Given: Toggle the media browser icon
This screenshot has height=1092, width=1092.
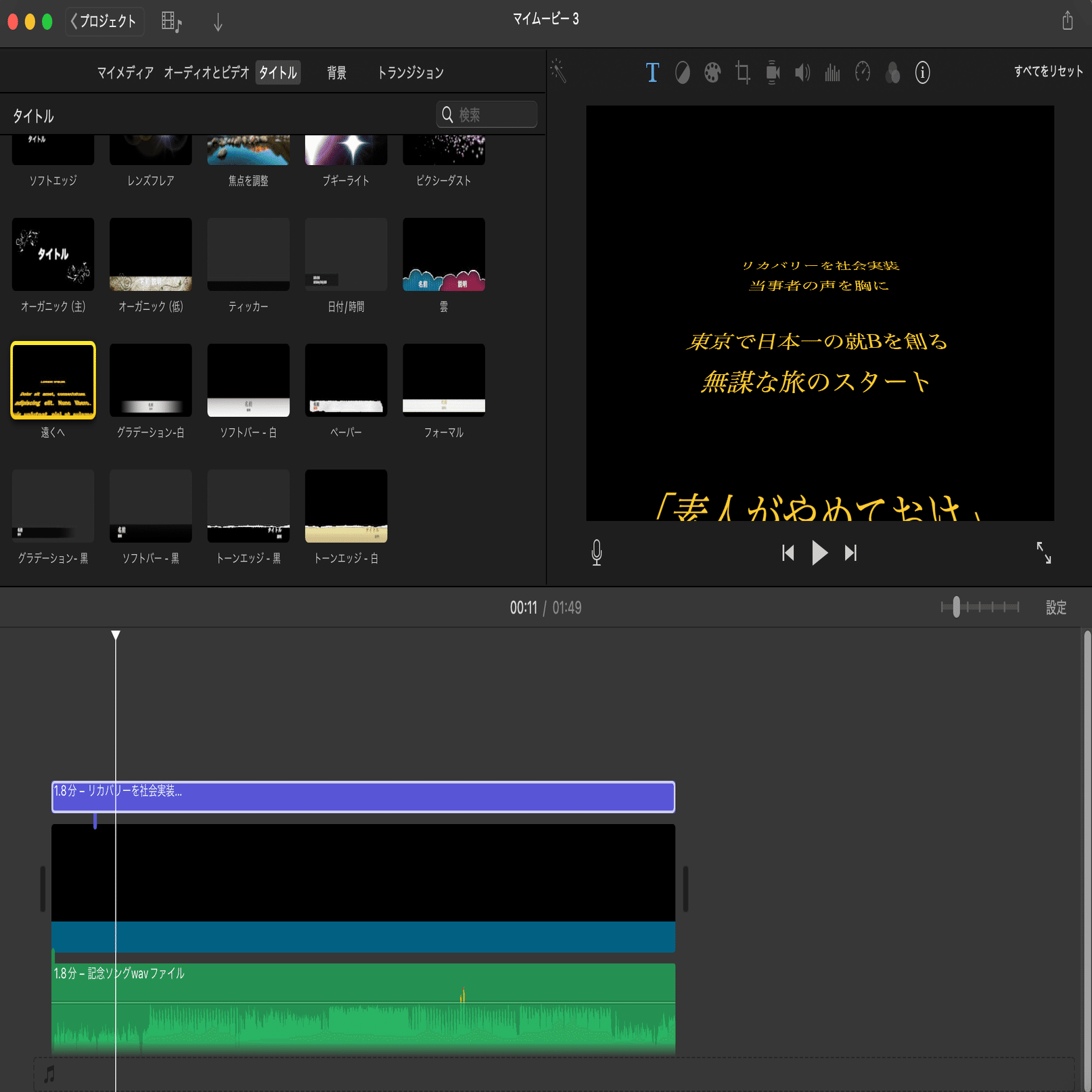Looking at the screenshot, I should 172,22.
